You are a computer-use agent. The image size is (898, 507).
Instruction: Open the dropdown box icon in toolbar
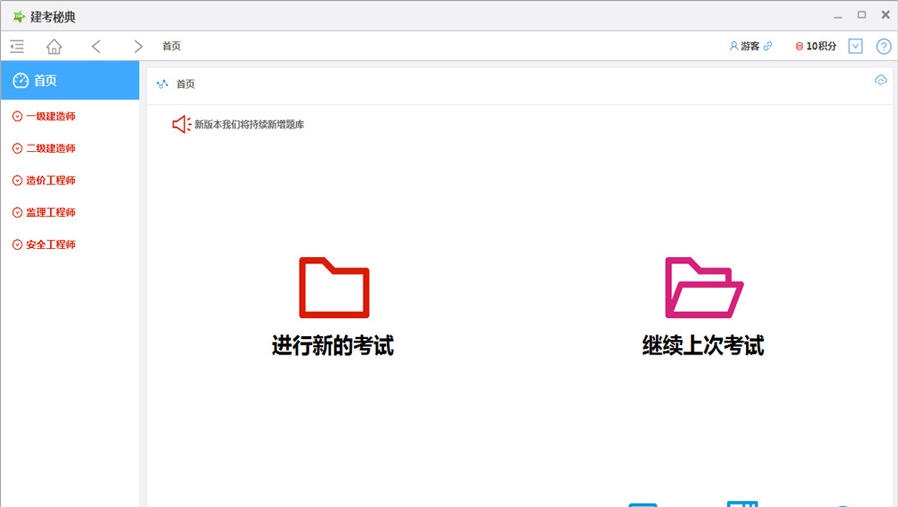[856, 46]
